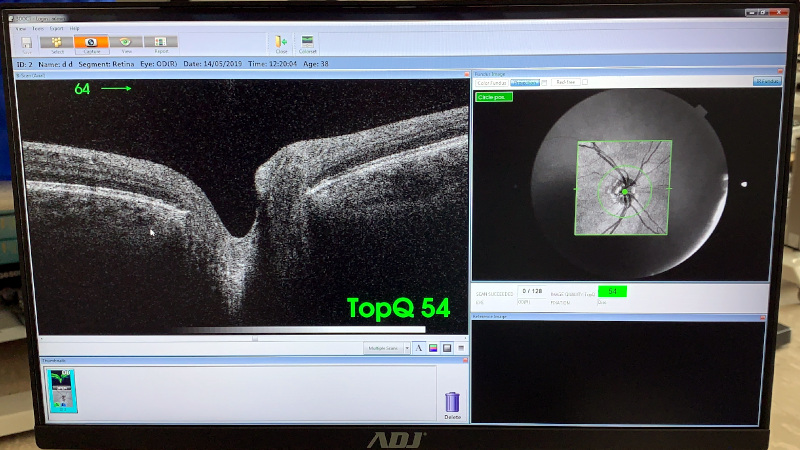Open the Select patient toolbar icon

(x=58, y=43)
